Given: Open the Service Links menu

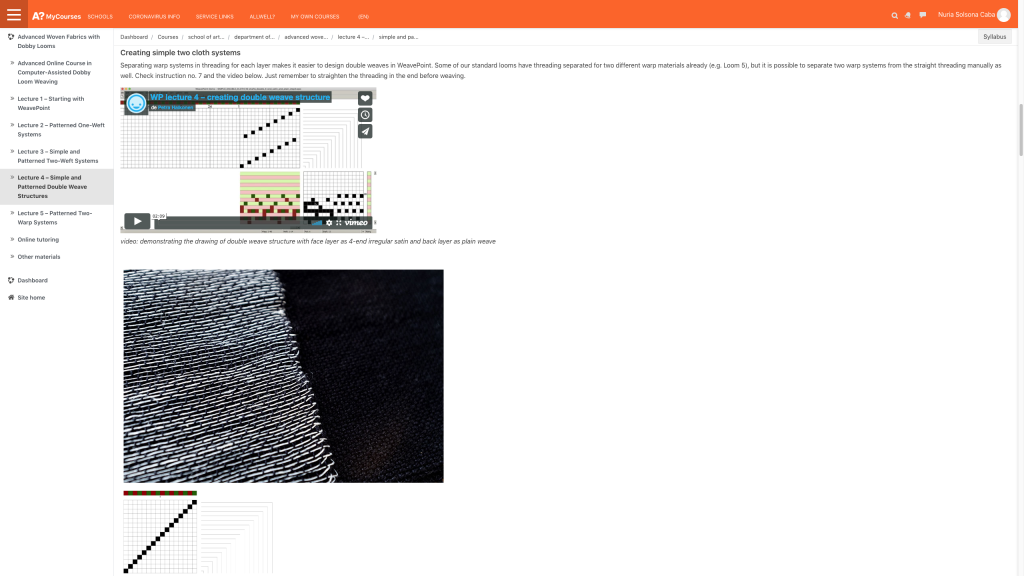Looking at the screenshot, I should [x=213, y=16].
